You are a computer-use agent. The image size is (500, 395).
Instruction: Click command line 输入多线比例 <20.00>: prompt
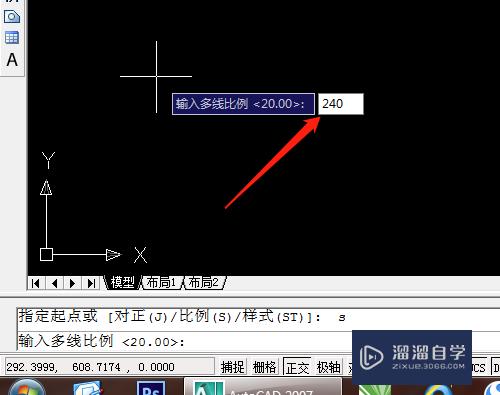coord(101,341)
